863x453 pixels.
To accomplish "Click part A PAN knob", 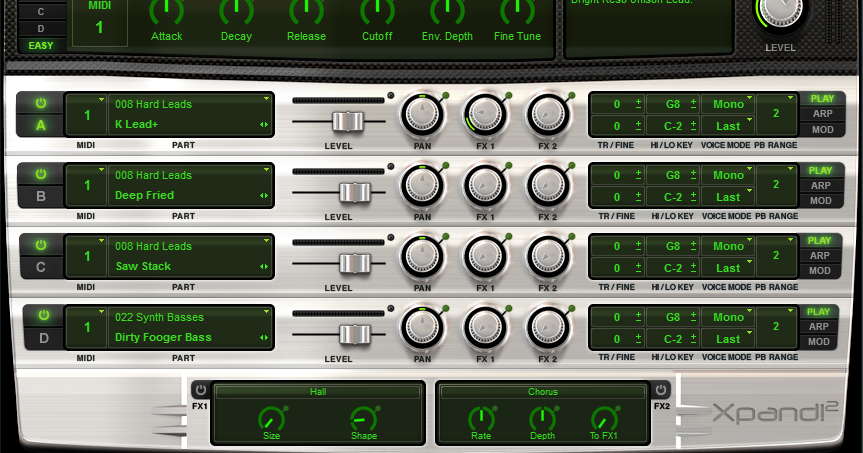I will click(422, 115).
